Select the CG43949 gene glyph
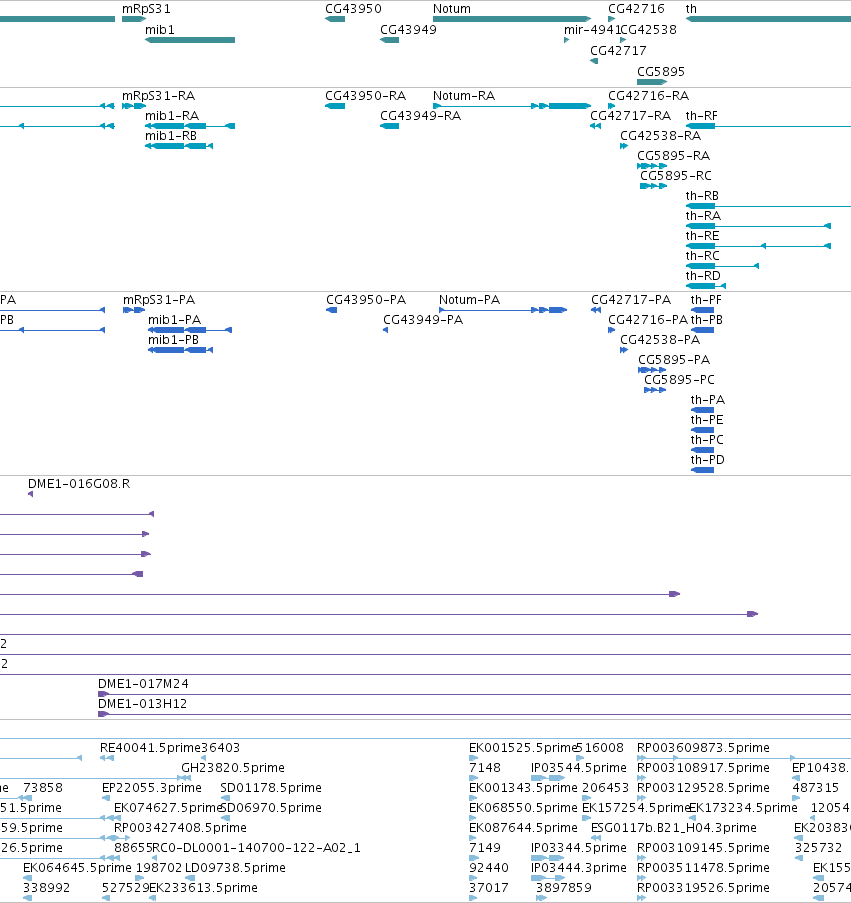 [x=390, y=40]
